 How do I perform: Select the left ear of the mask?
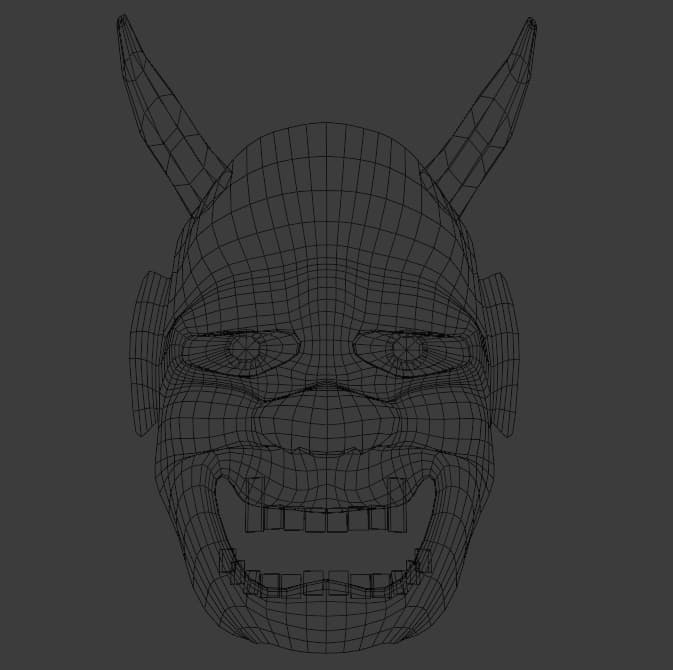pos(148,355)
